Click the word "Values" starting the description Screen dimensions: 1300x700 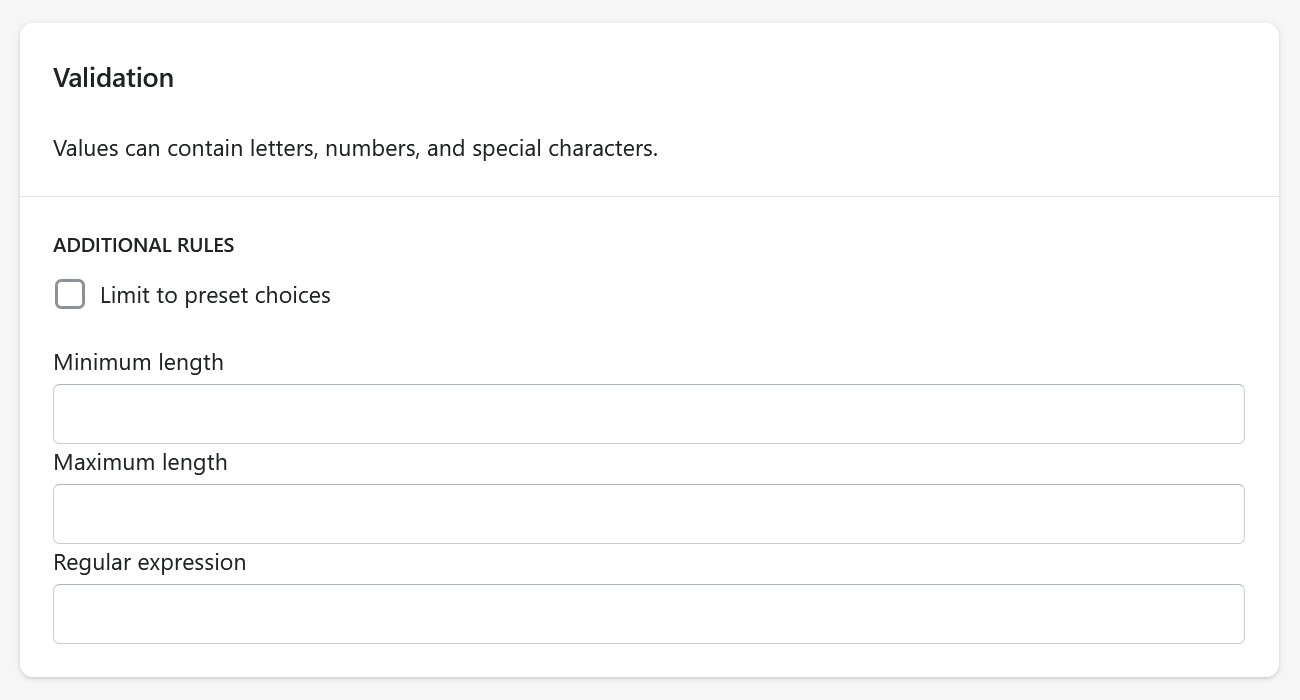86,149
